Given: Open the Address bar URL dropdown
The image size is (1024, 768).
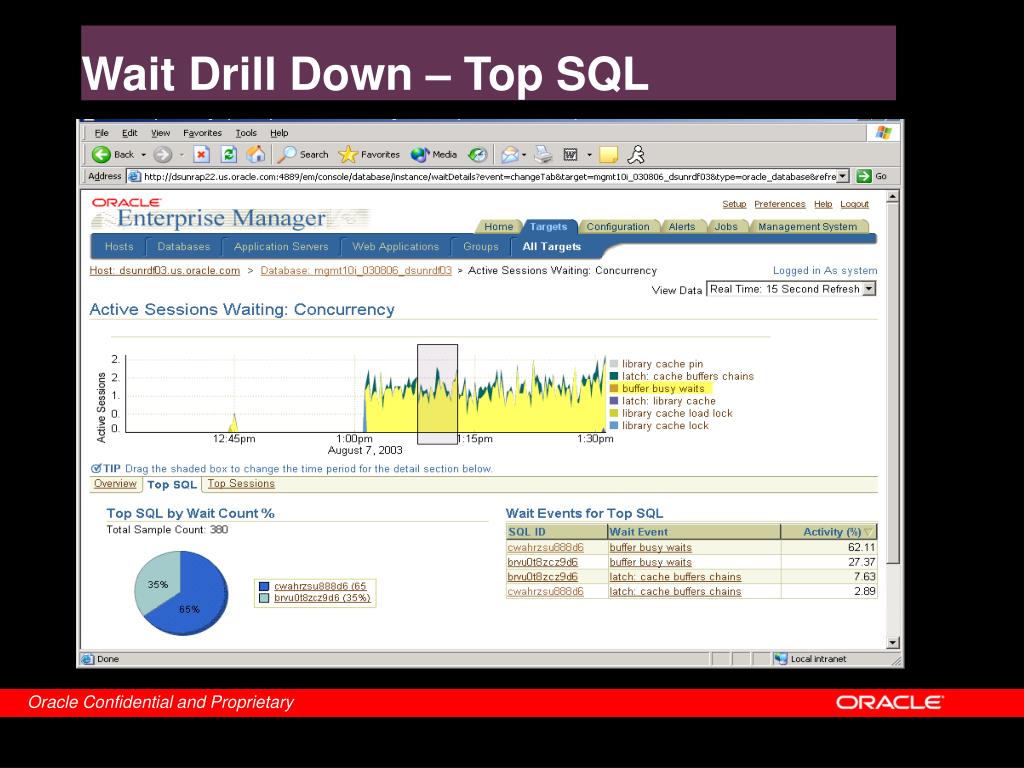Looking at the screenshot, I should click(843, 176).
